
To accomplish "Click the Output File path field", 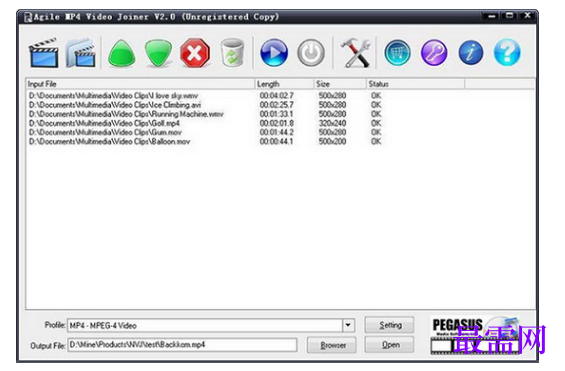I will pos(182,345).
